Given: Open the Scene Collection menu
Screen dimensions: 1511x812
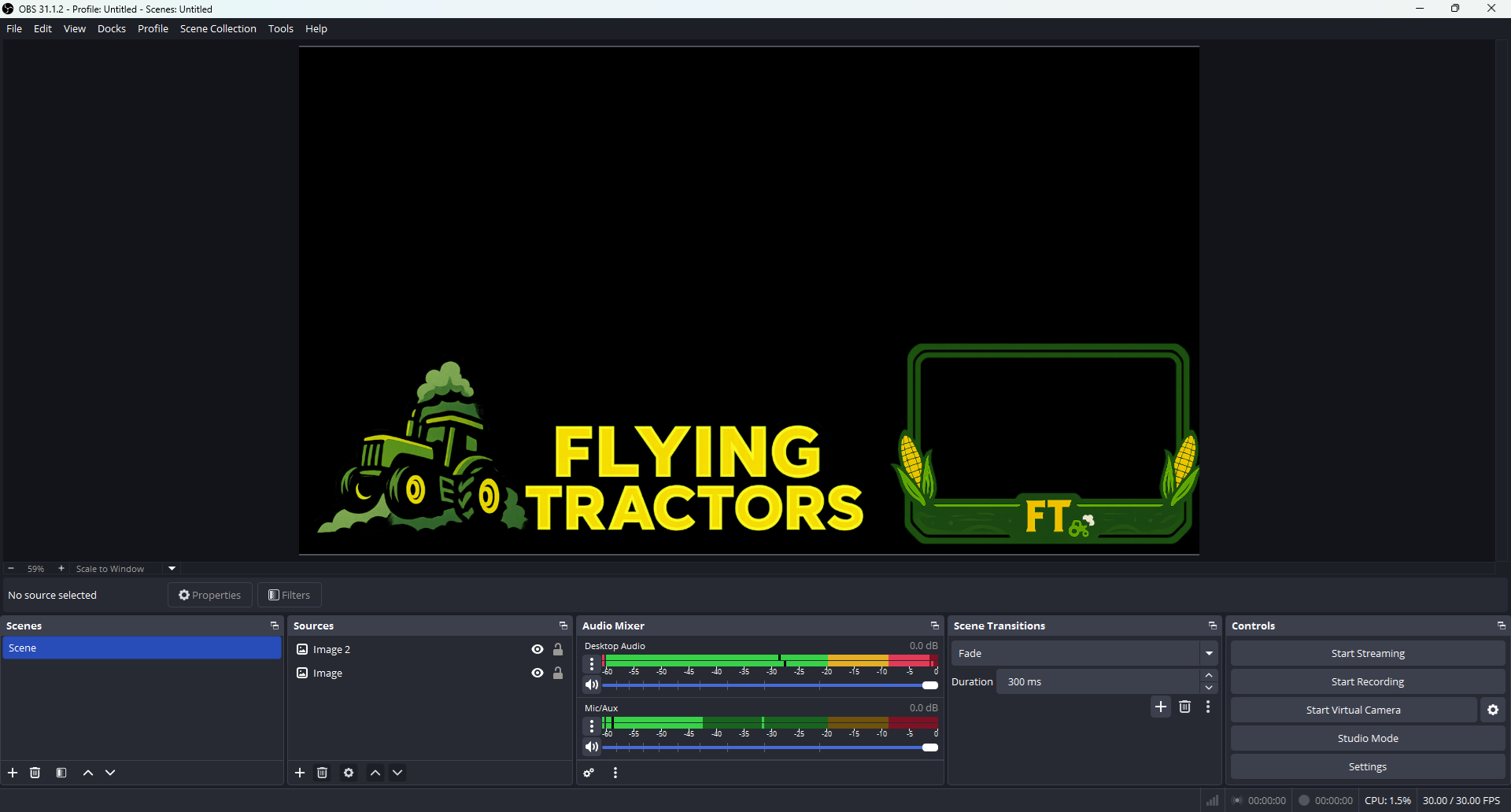Looking at the screenshot, I should click(218, 28).
